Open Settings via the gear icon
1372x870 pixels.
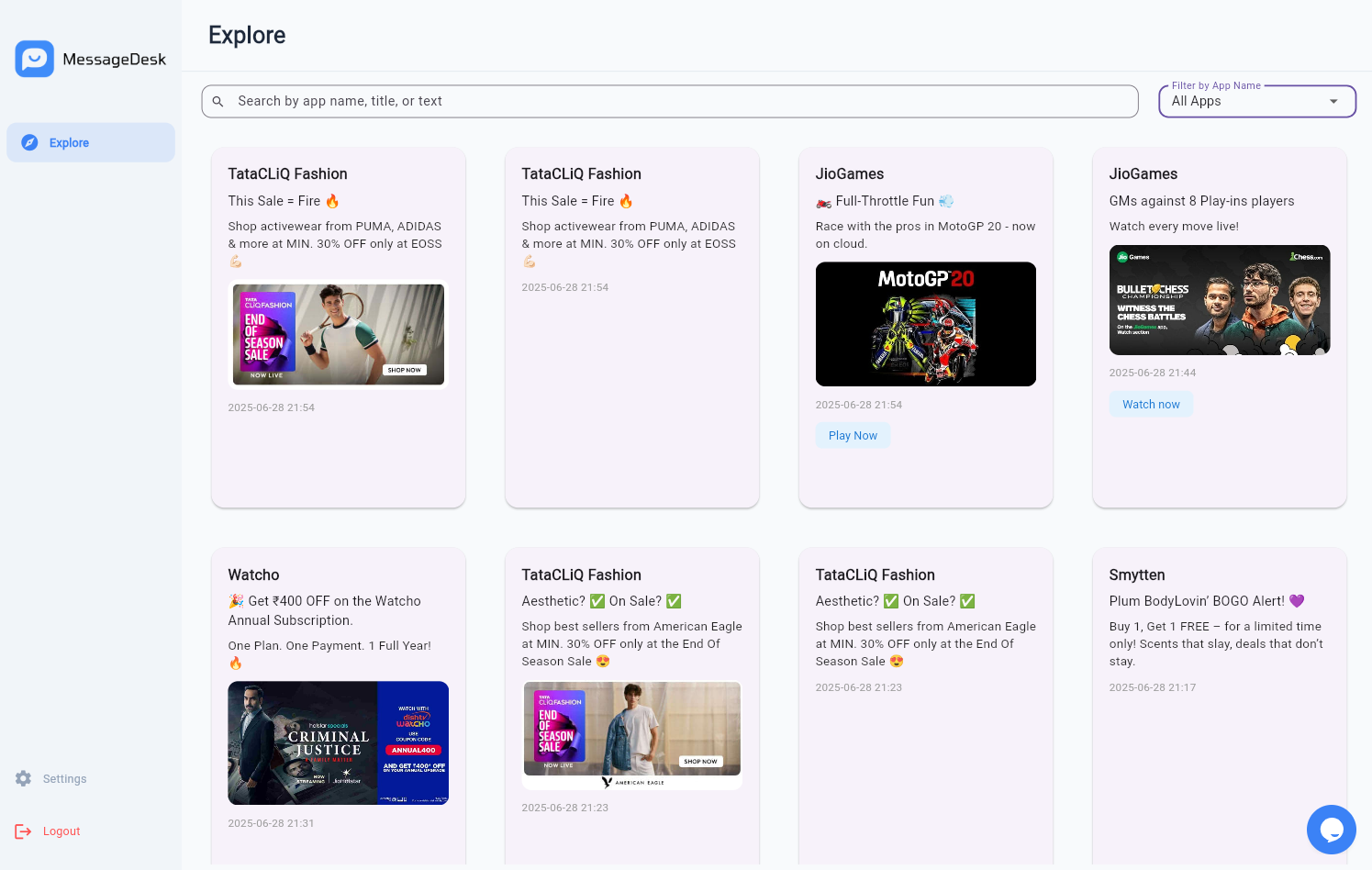23,778
